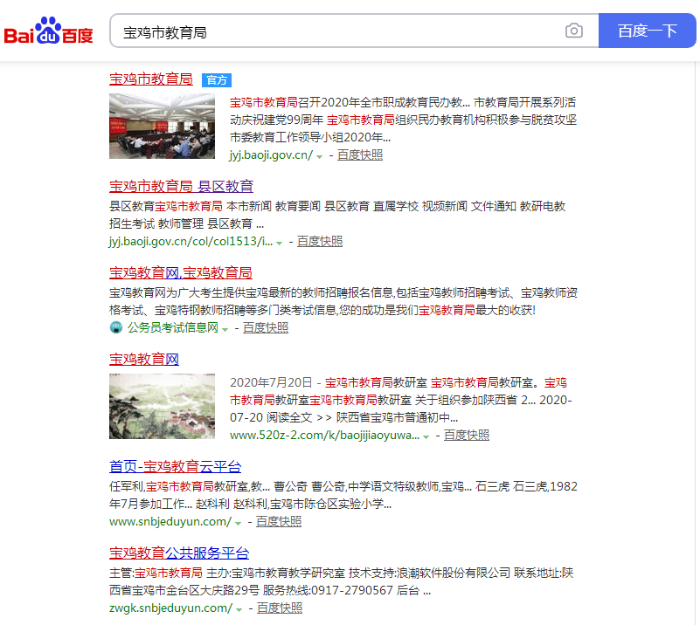Click the zwgk.snbjeduyun.com/ URL link
This screenshot has width=700, height=625.
[171, 608]
